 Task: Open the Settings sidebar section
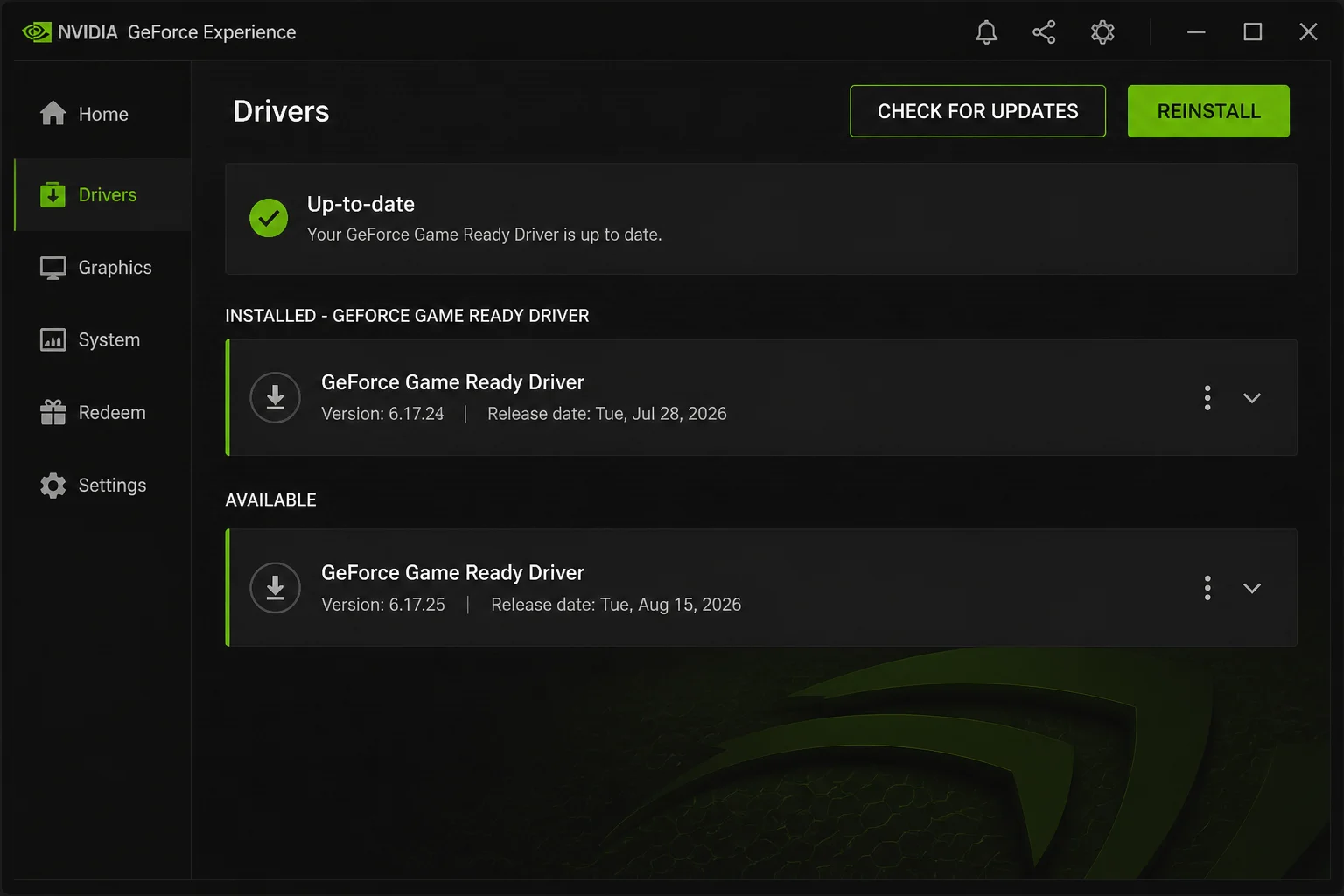point(102,485)
